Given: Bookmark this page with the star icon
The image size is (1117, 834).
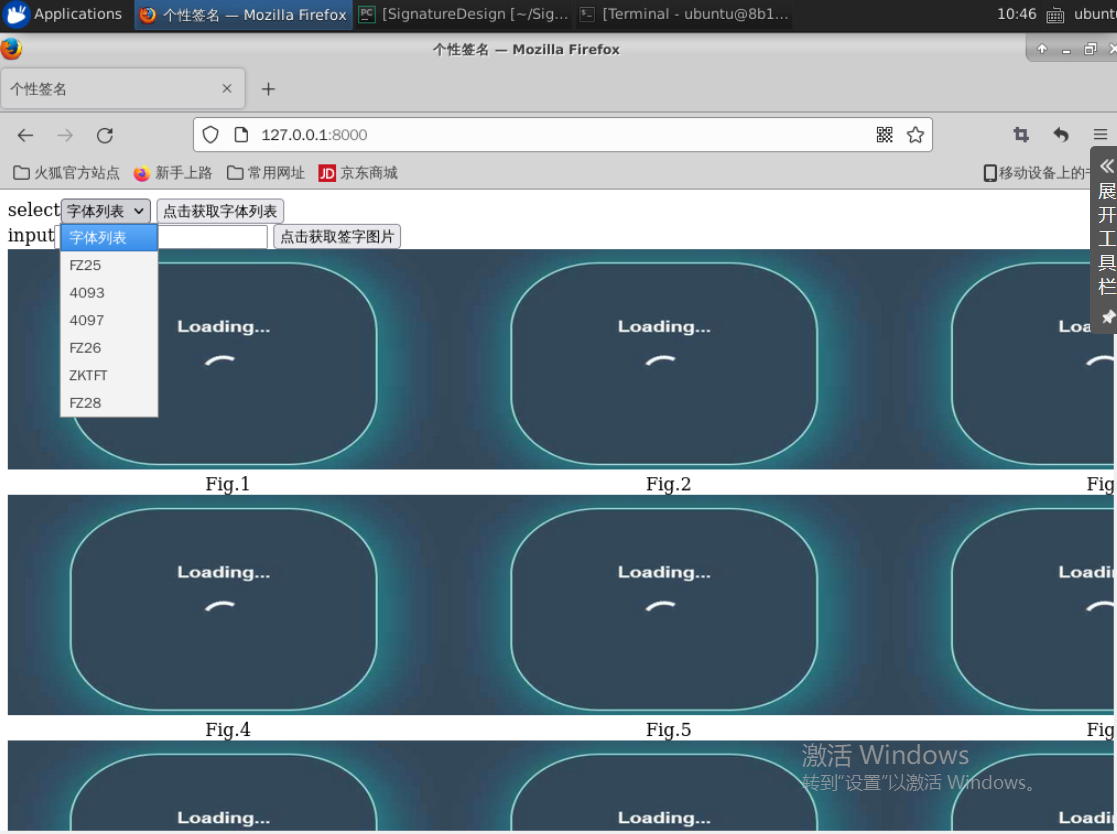Looking at the screenshot, I should coord(915,135).
